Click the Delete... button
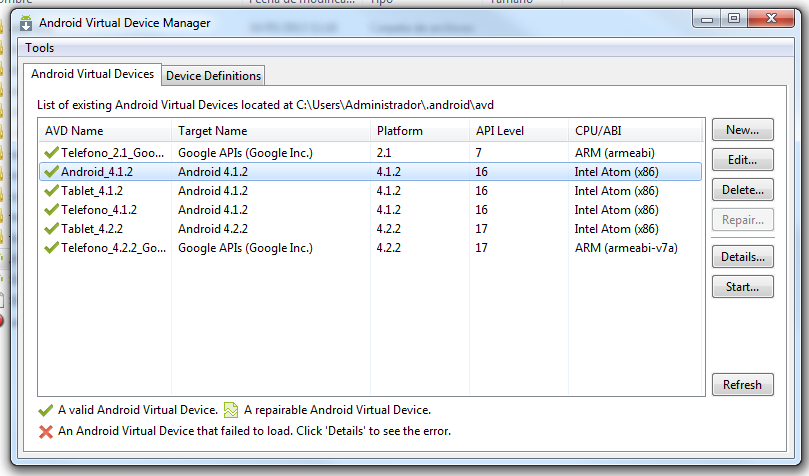This screenshot has height=476, width=809. pyautogui.click(x=742, y=190)
